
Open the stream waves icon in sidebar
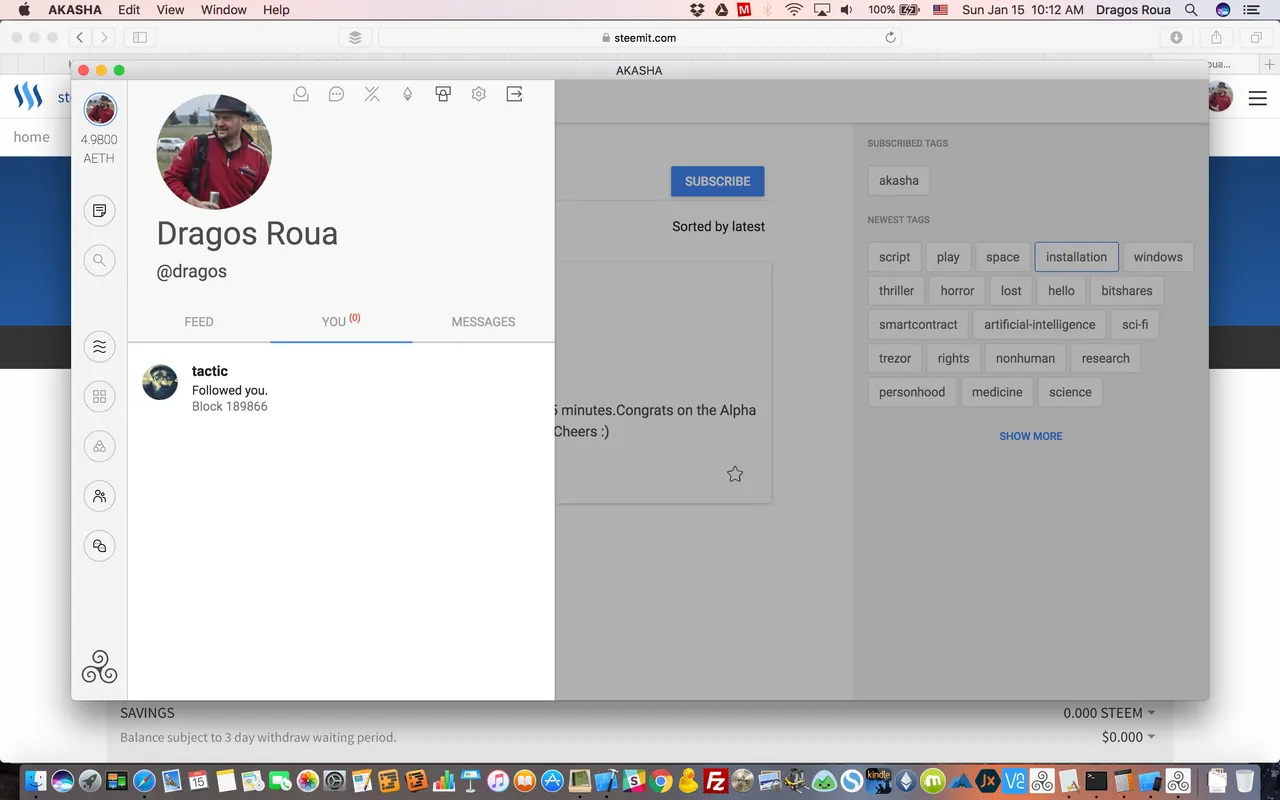(x=99, y=347)
